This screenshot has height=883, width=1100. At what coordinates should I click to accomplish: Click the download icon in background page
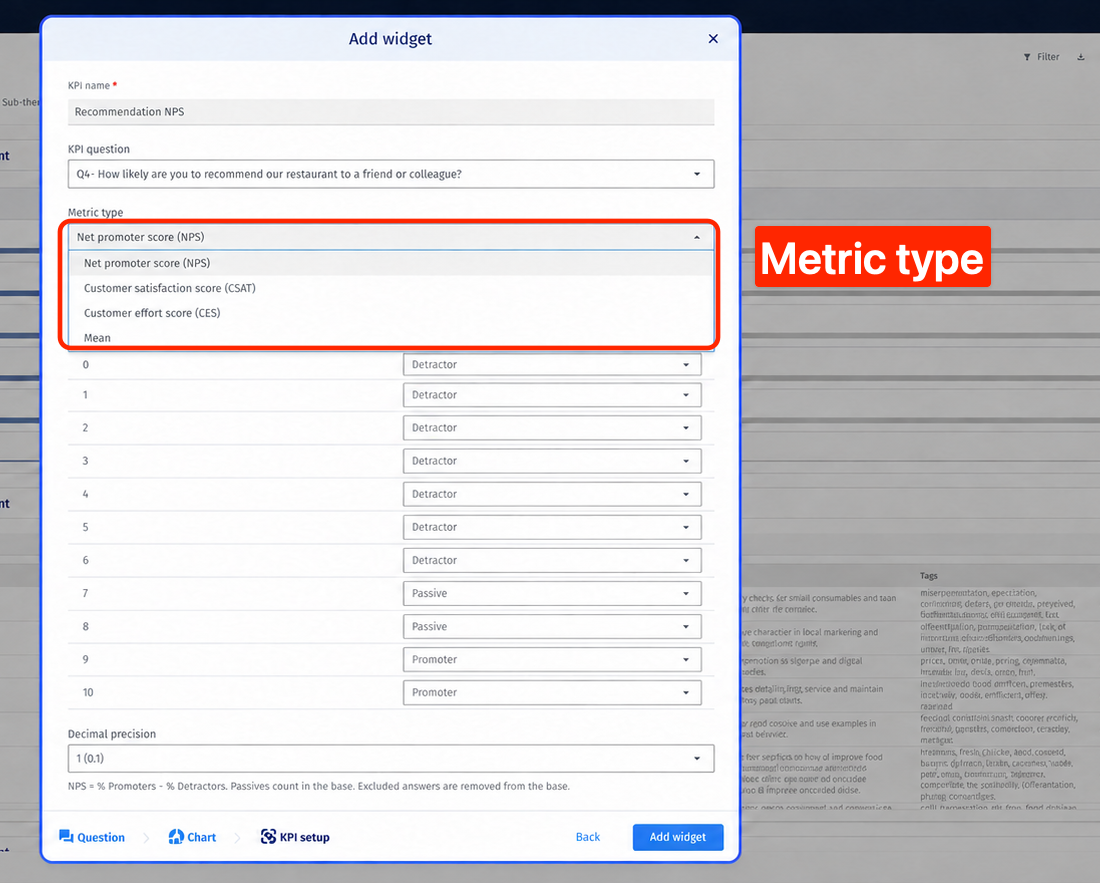(x=1080, y=57)
